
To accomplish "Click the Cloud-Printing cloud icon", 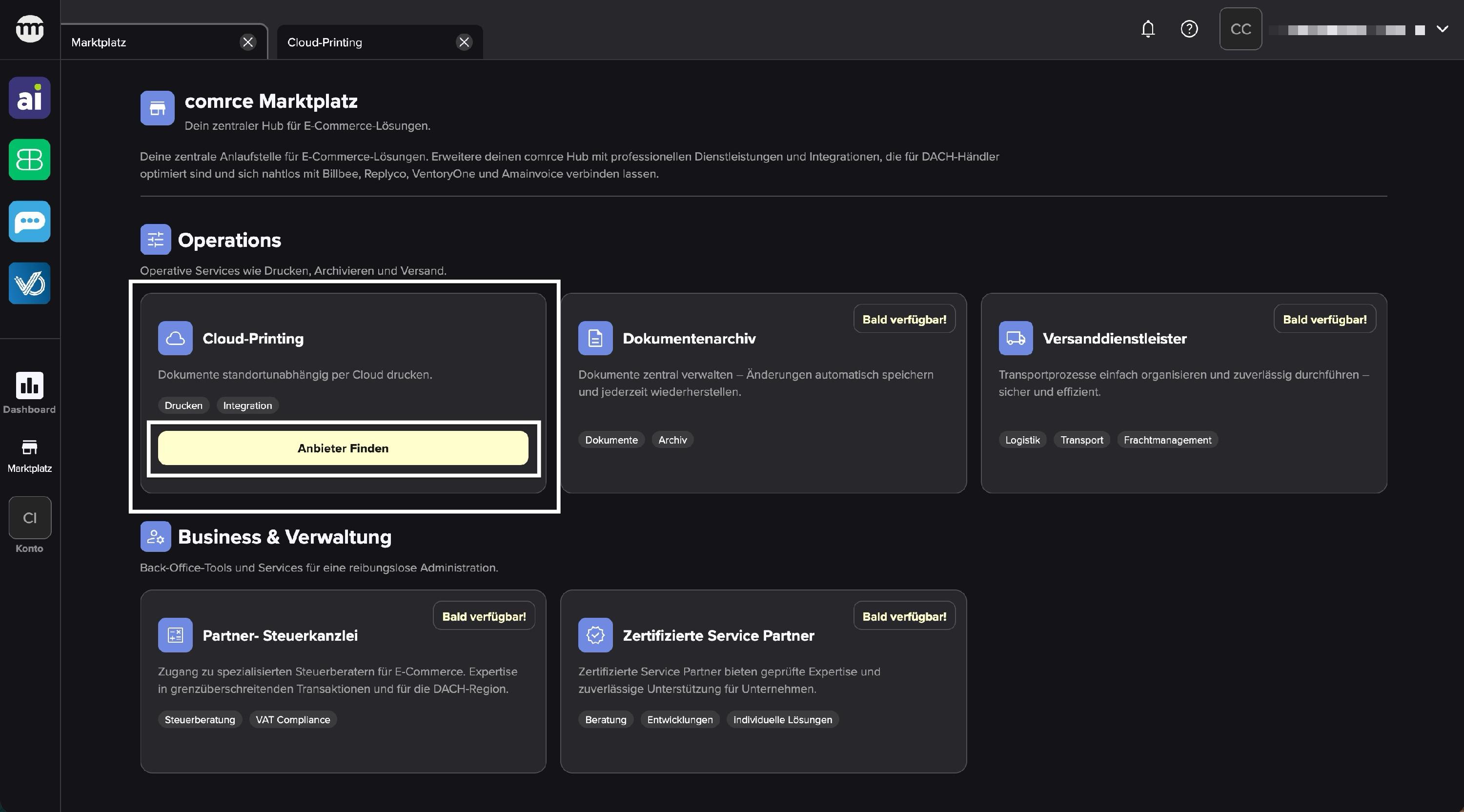I will [x=175, y=338].
